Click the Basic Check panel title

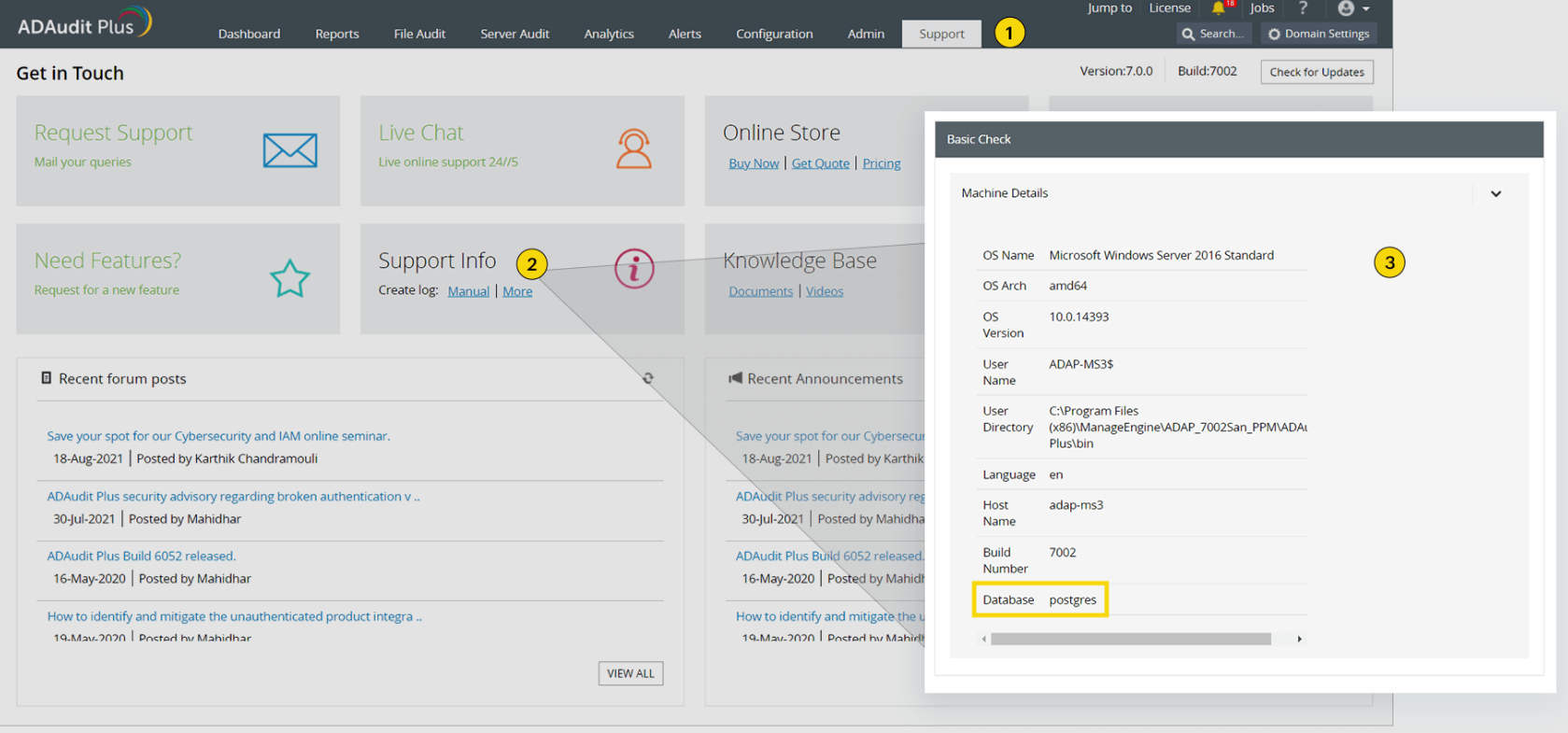coord(979,139)
